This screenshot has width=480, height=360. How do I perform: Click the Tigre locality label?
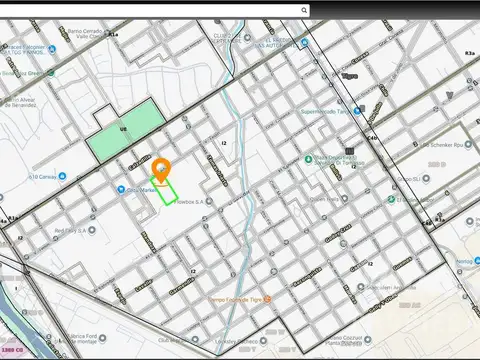(x=350, y=76)
